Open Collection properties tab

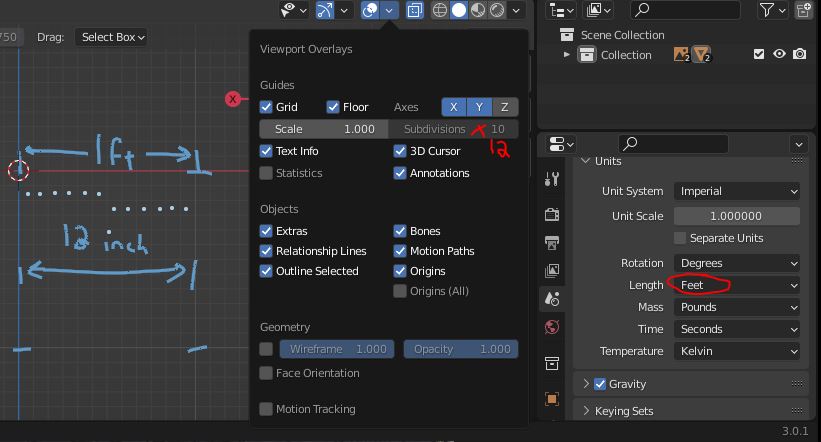[x=552, y=363]
